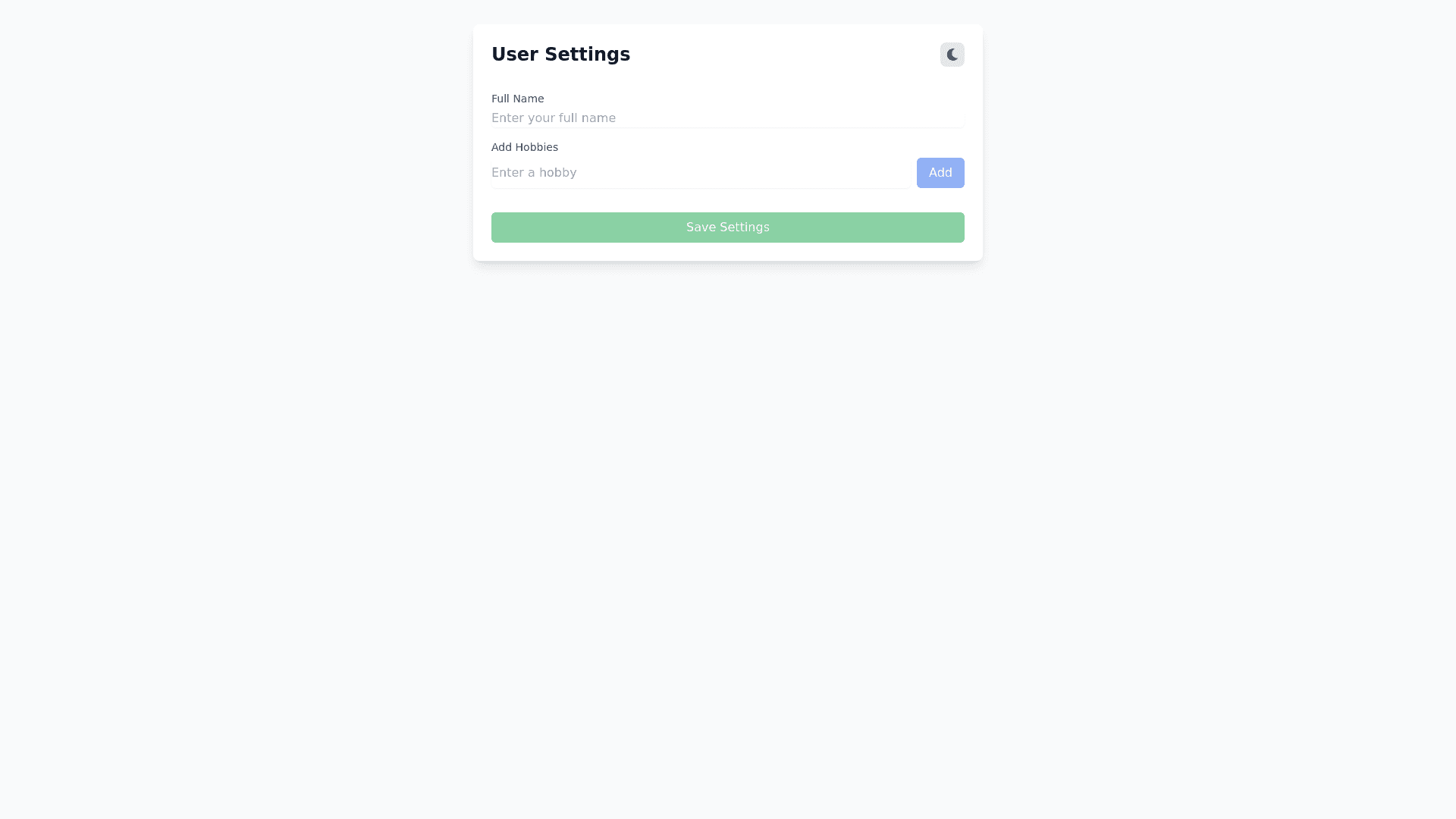
Task: Submit the form with Save Settings
Action: [727, 227]
